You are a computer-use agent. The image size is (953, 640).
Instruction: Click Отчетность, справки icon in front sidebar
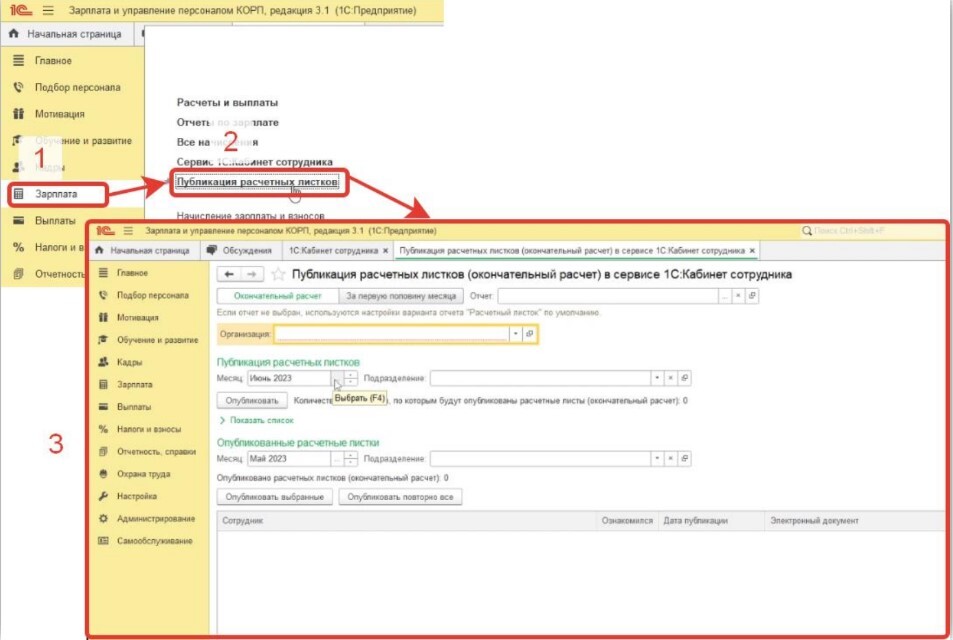tap(103, 452)
